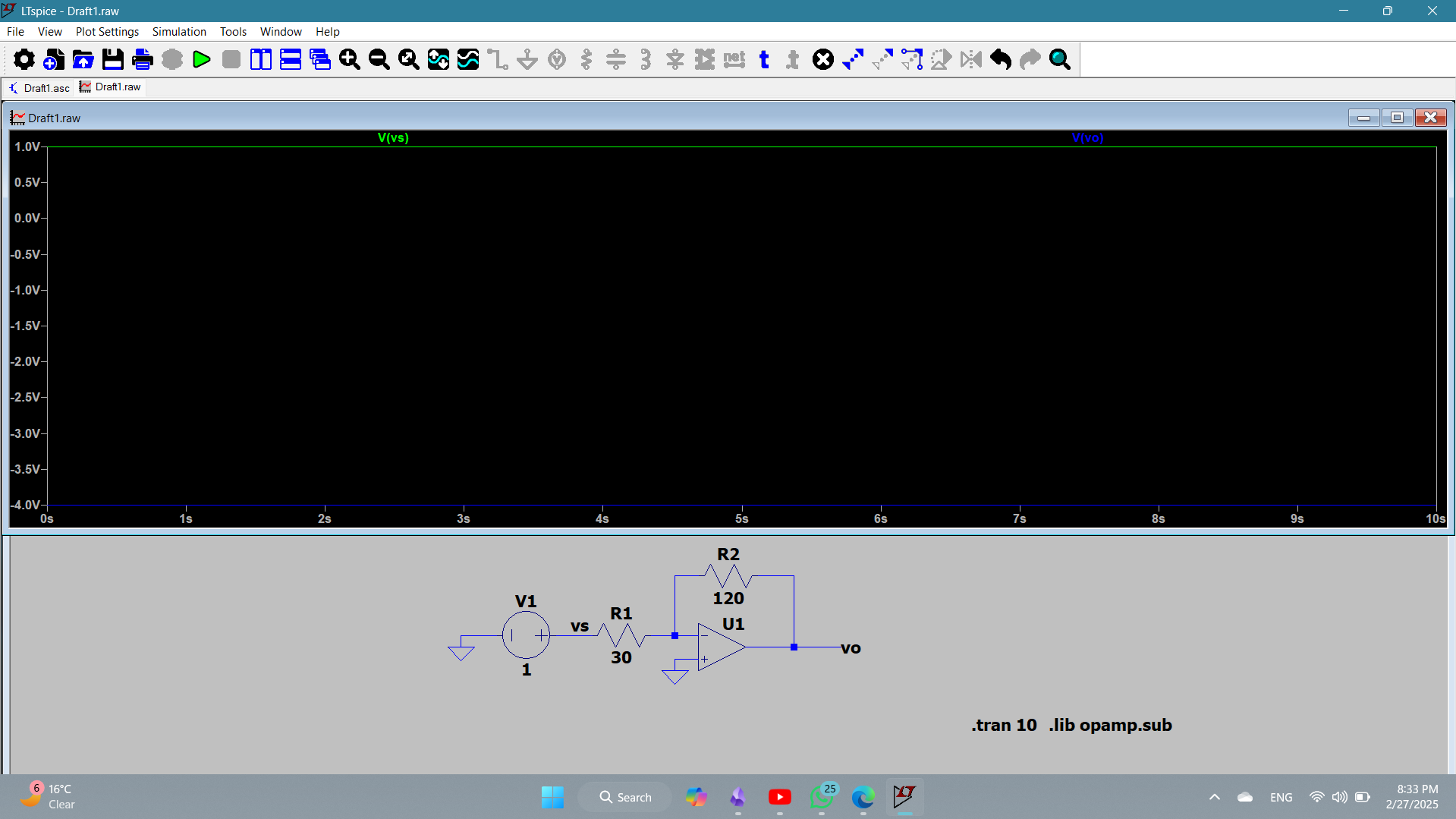The image size is (1456, 819).
Task: Create a new schematic
Action: coord(54,59)
